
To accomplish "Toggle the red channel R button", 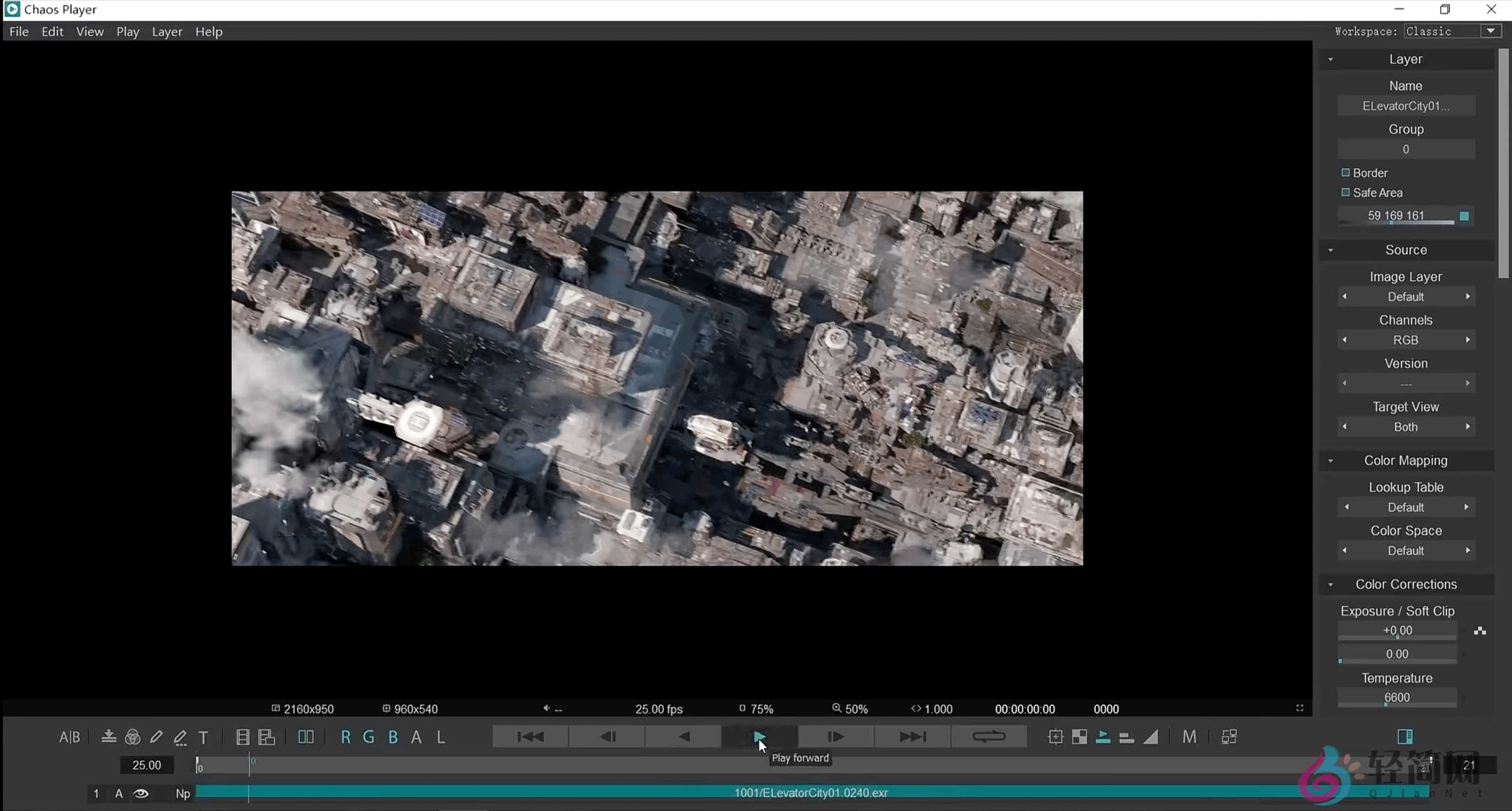I will pyautogui.click(x=345, y=737).
